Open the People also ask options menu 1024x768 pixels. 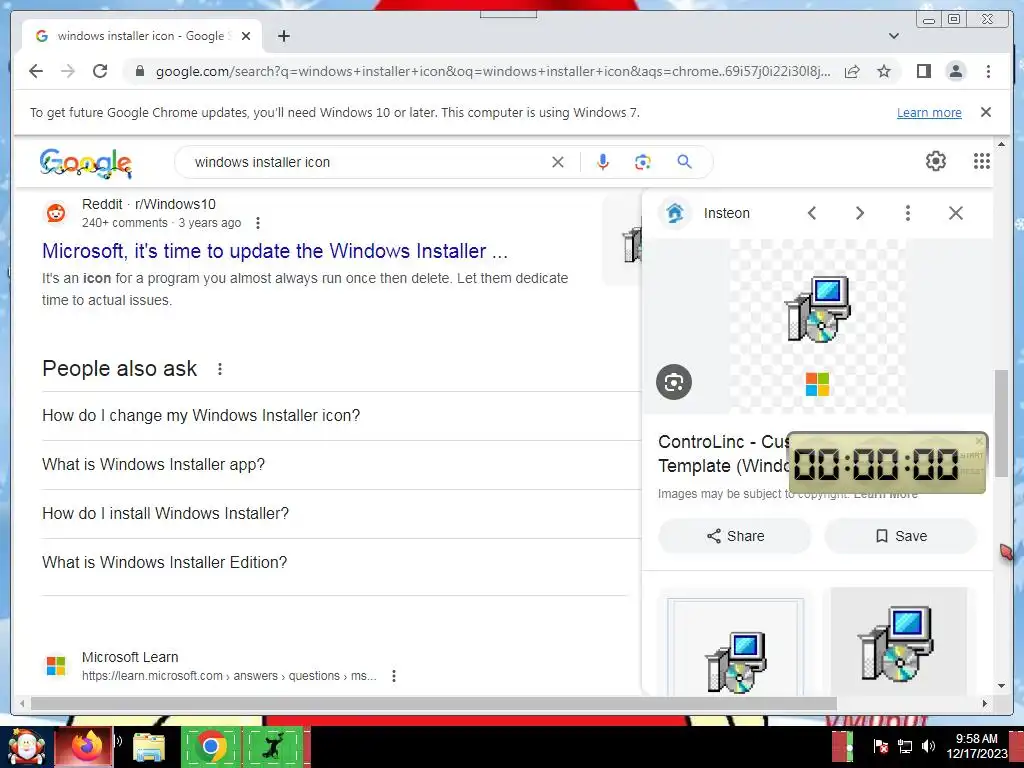pyautogui.click(x=220, y=369)
